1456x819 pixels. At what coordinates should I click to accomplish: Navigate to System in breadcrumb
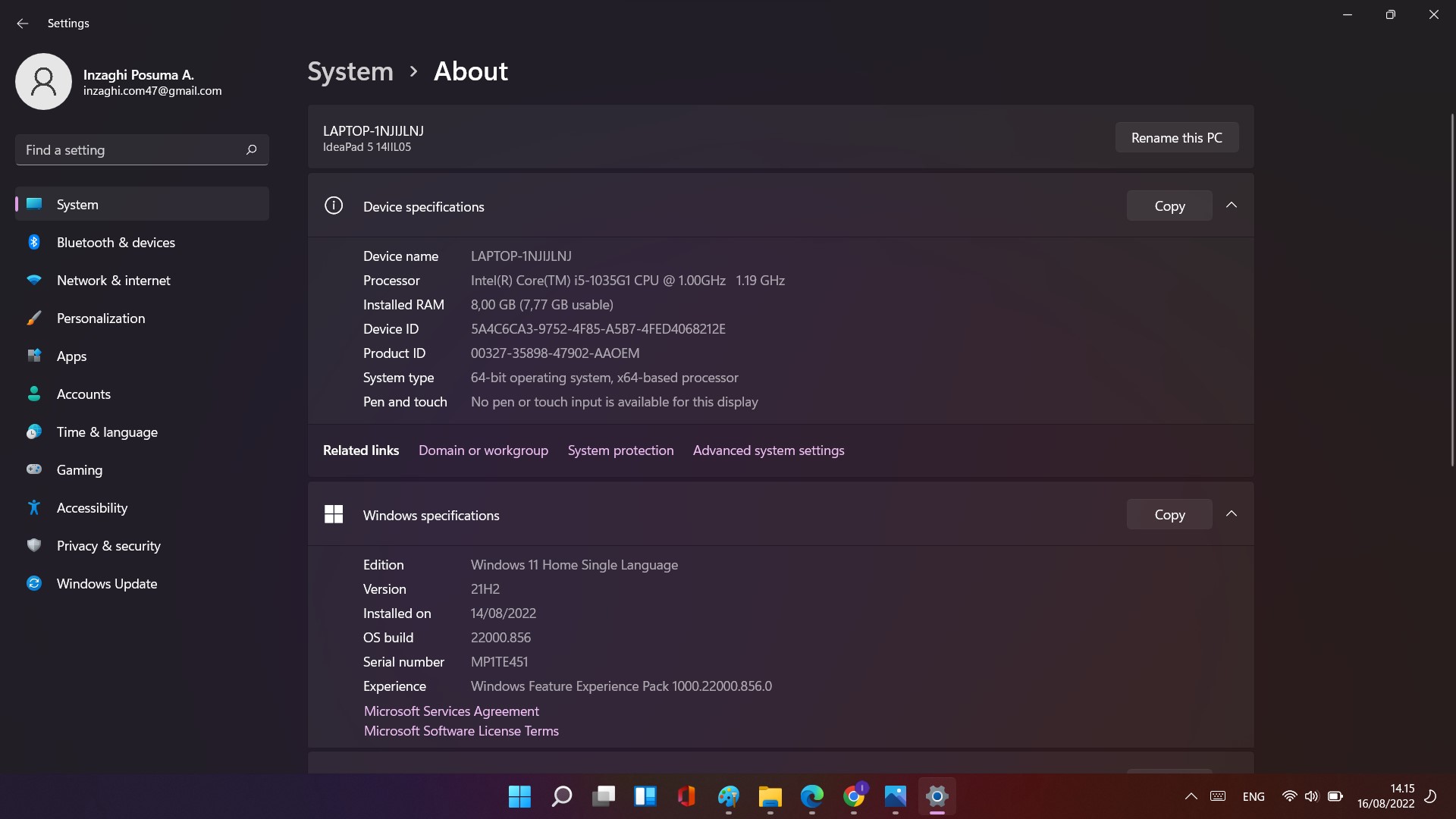coord(350,71)
